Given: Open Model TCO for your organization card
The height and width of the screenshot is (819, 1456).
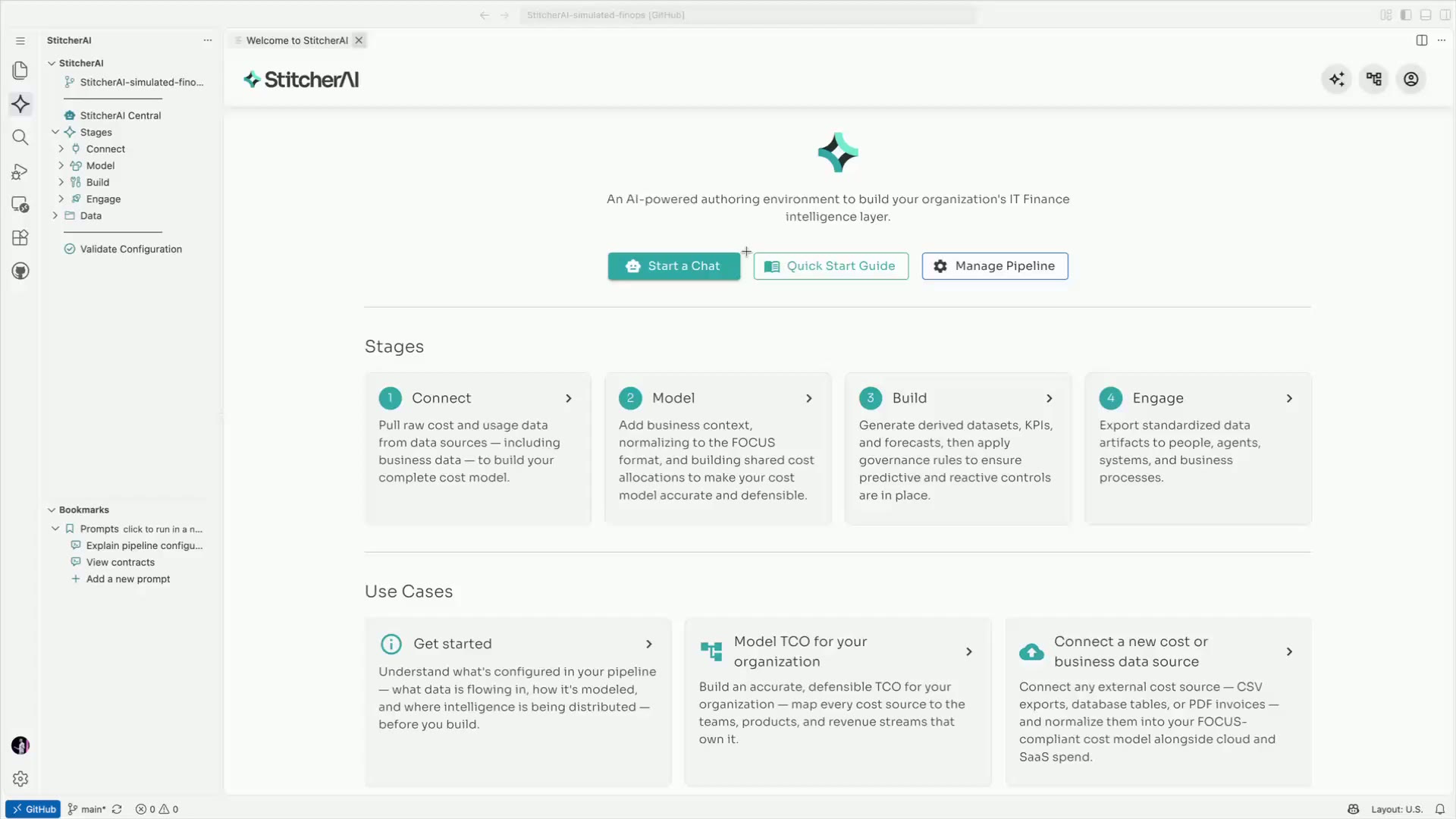Looking at the screenshot, I should [x=838, y=702].
